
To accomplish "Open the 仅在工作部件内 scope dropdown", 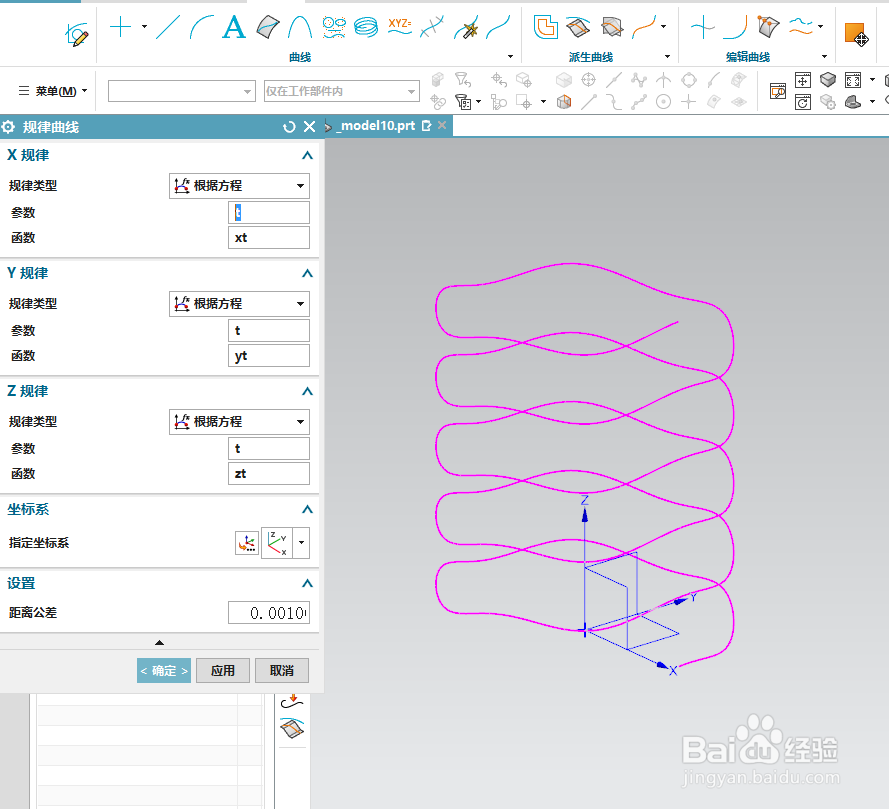I will click(342, 91).
